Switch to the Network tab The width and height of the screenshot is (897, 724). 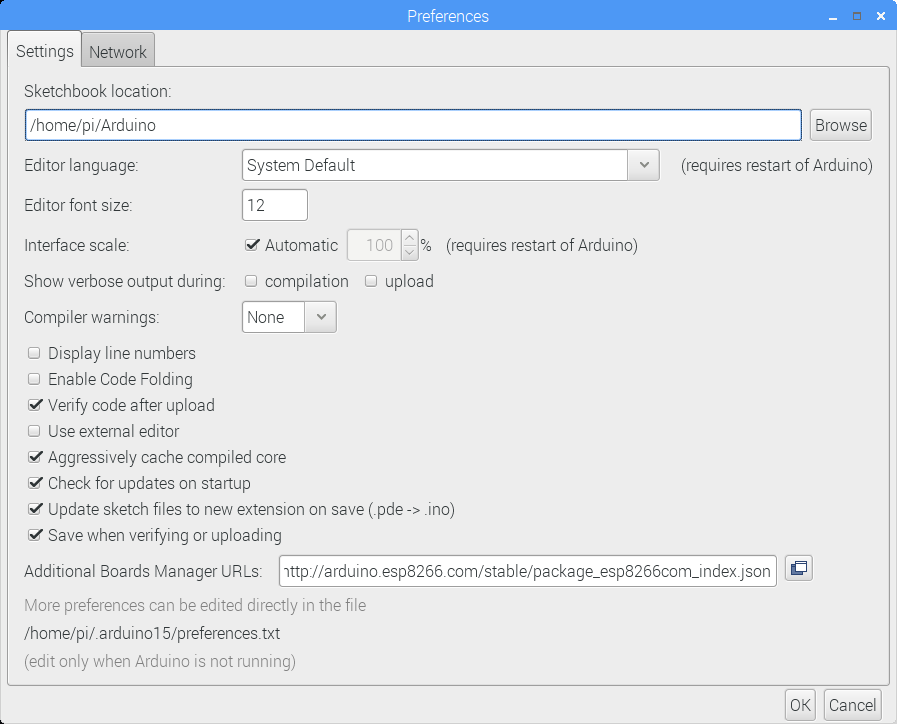tap(118, 51)
